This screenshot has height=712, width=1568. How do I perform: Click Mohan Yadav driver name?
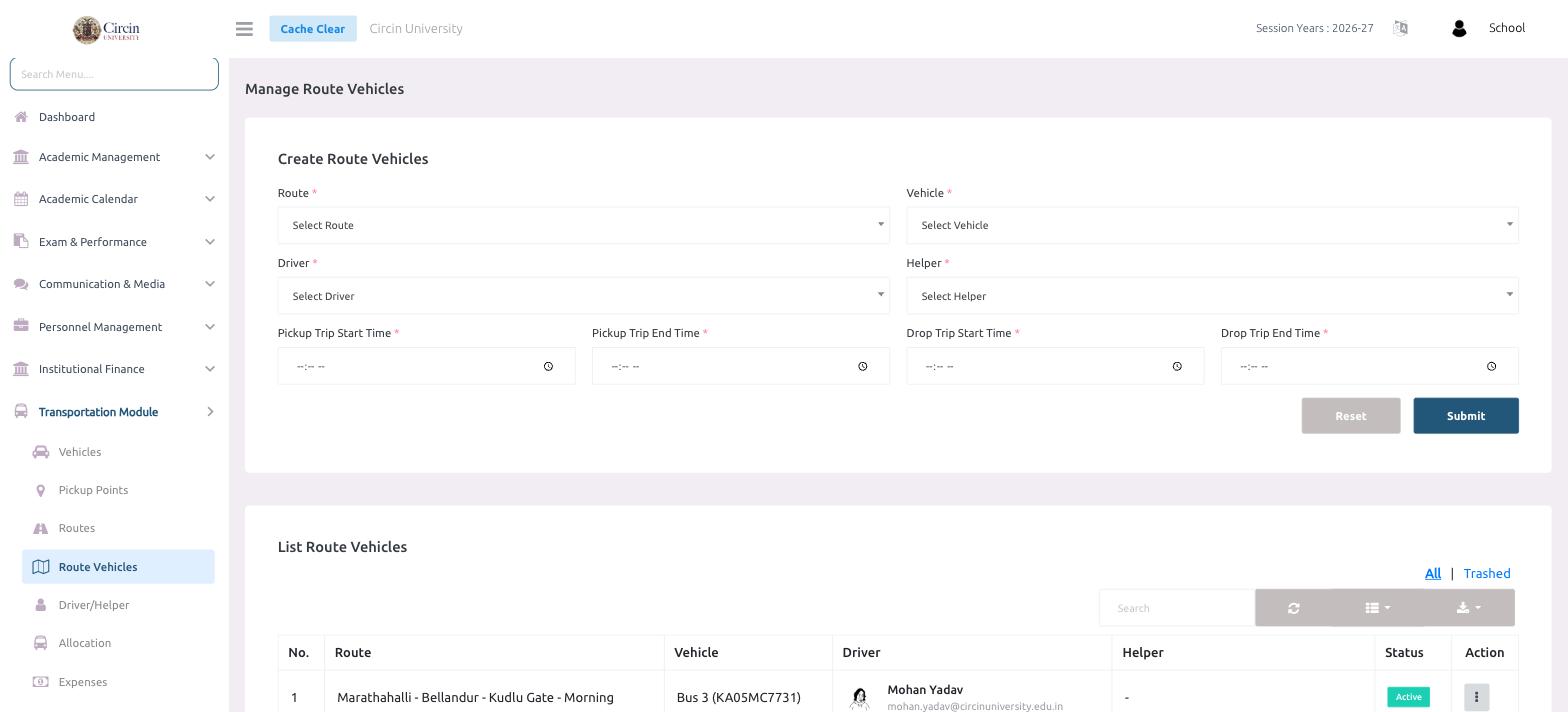click(x=925, y=690)
